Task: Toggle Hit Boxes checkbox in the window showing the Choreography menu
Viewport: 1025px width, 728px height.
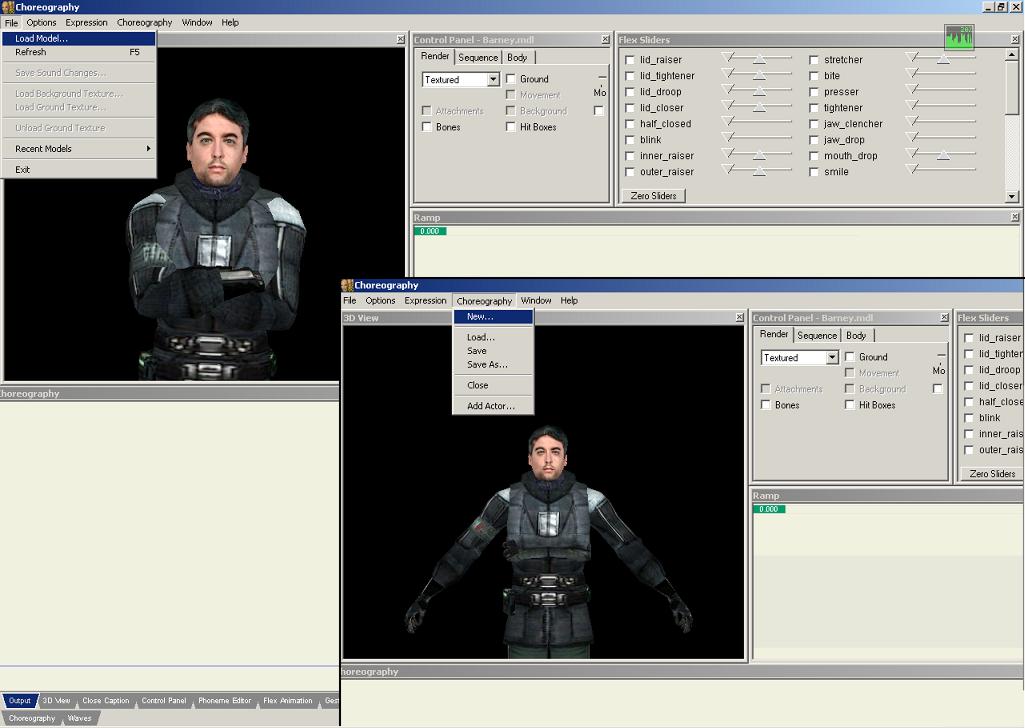Action: [x=850, y=405]
